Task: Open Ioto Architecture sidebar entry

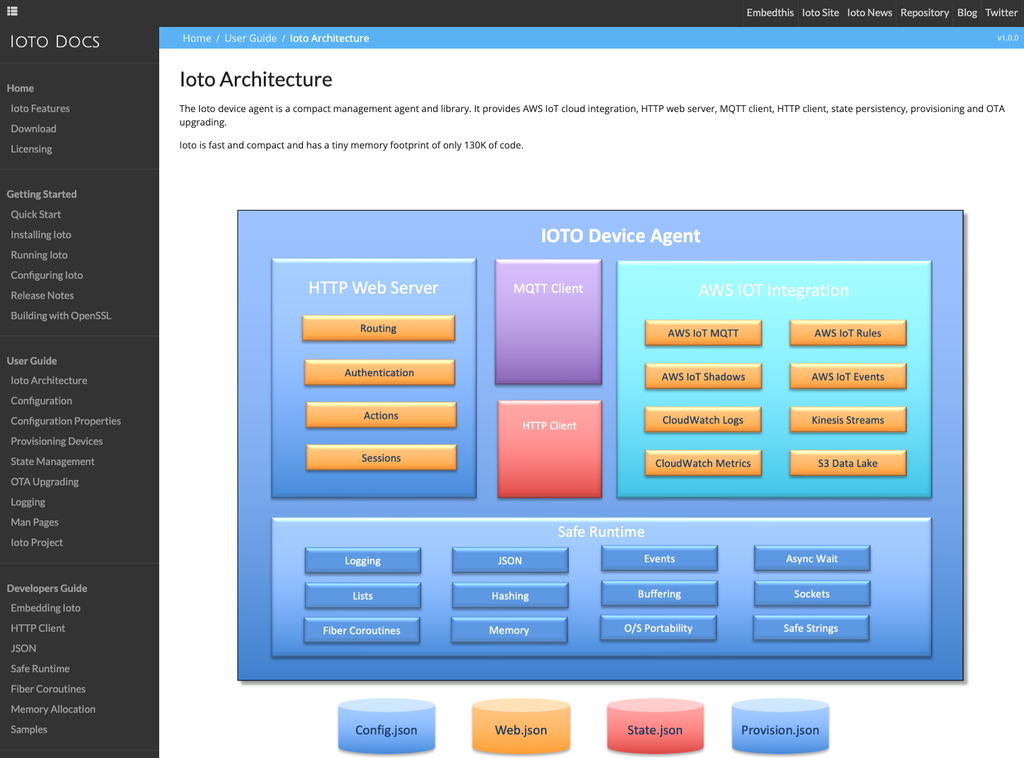Action: [49, 380]
